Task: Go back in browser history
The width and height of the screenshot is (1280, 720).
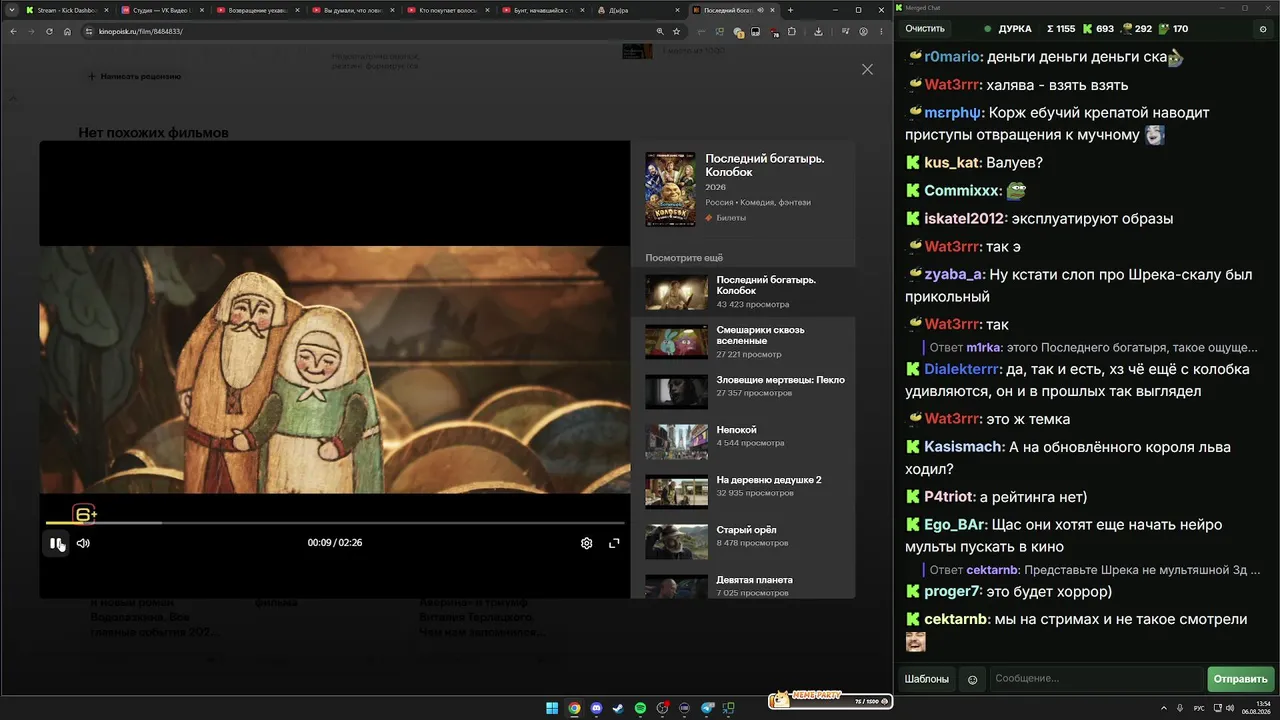Action: [x=13, y=31]
